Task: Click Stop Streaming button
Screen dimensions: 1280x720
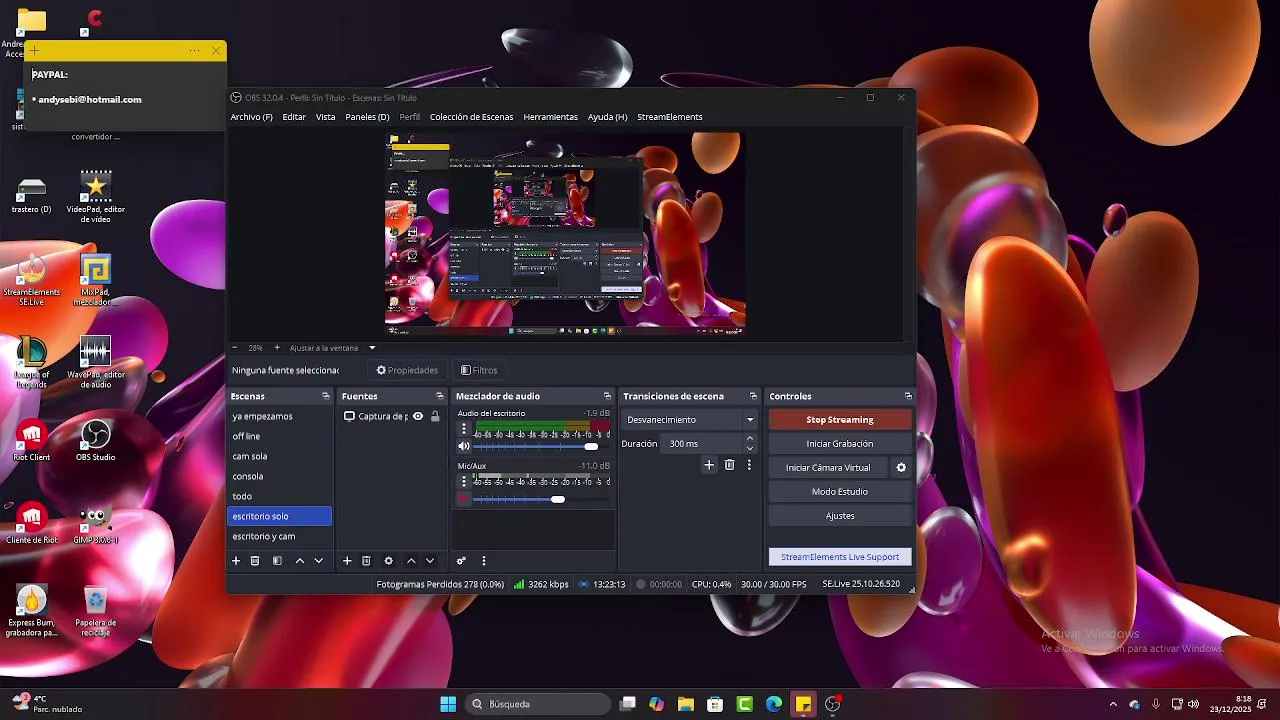Action: 840,420
